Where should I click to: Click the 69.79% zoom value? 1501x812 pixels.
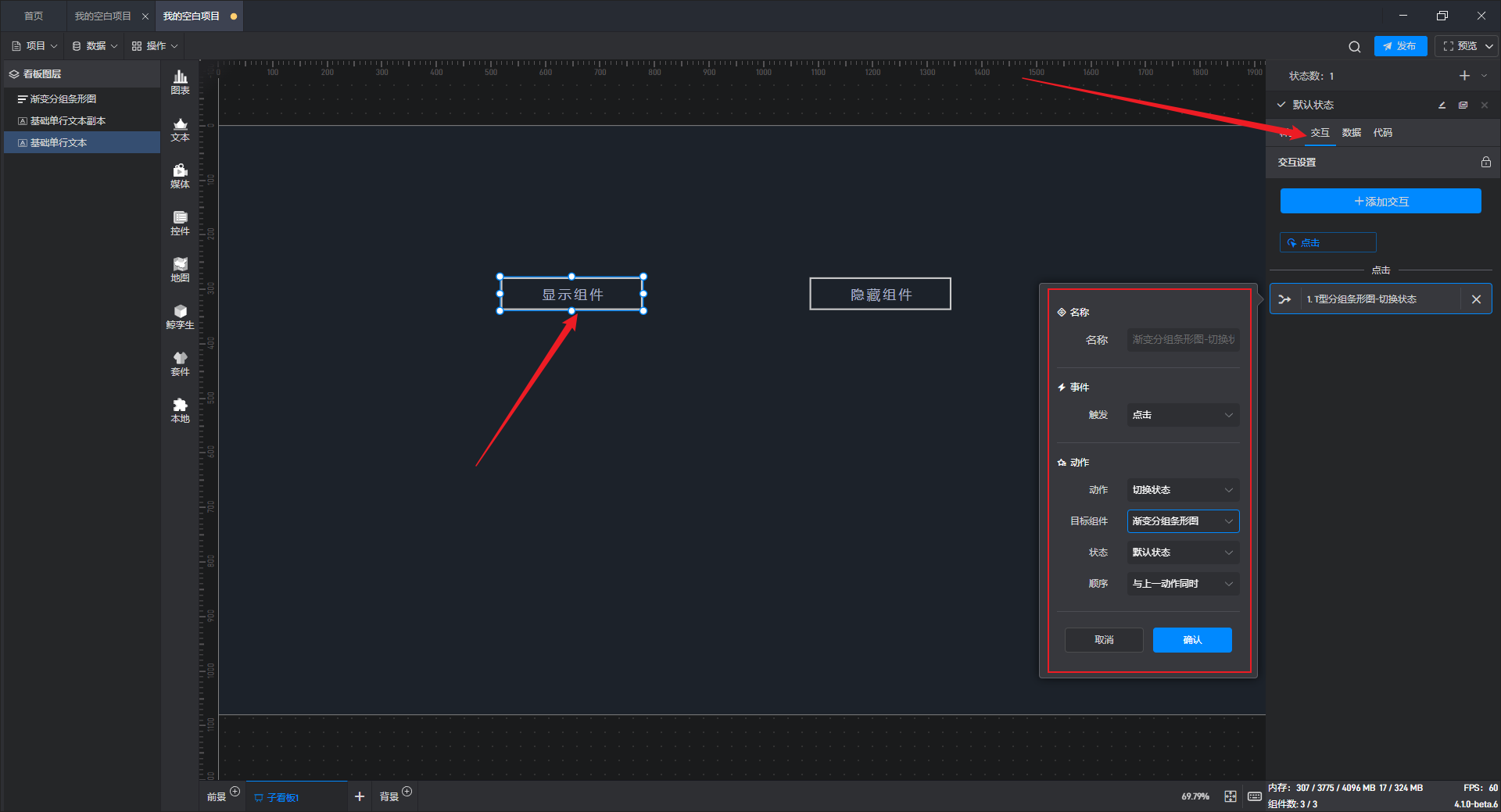pyautogui.click(x=1195, y=797)
